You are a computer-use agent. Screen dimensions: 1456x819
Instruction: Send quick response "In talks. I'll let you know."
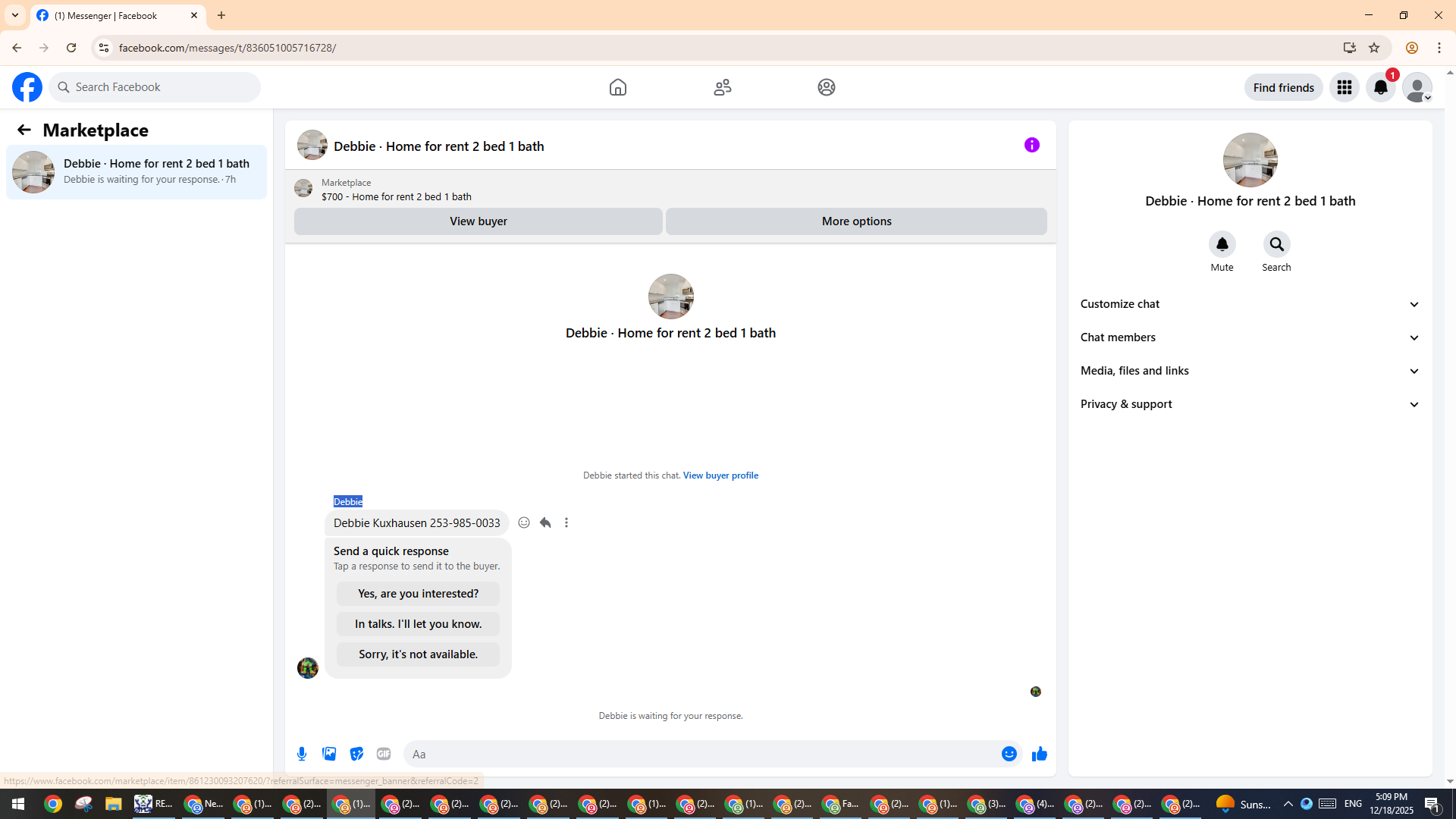tap(418, 624)
